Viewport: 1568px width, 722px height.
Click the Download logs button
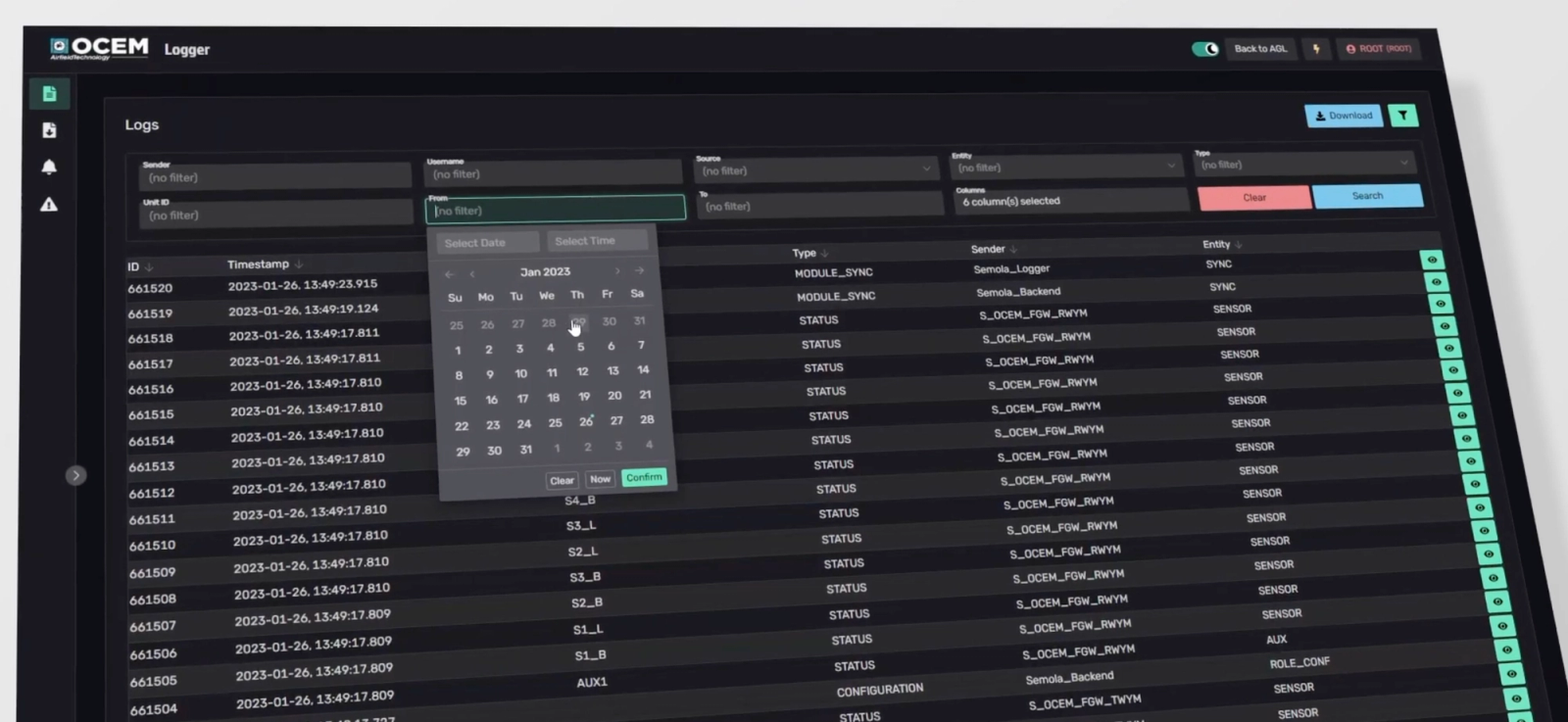click(1344, 116)
